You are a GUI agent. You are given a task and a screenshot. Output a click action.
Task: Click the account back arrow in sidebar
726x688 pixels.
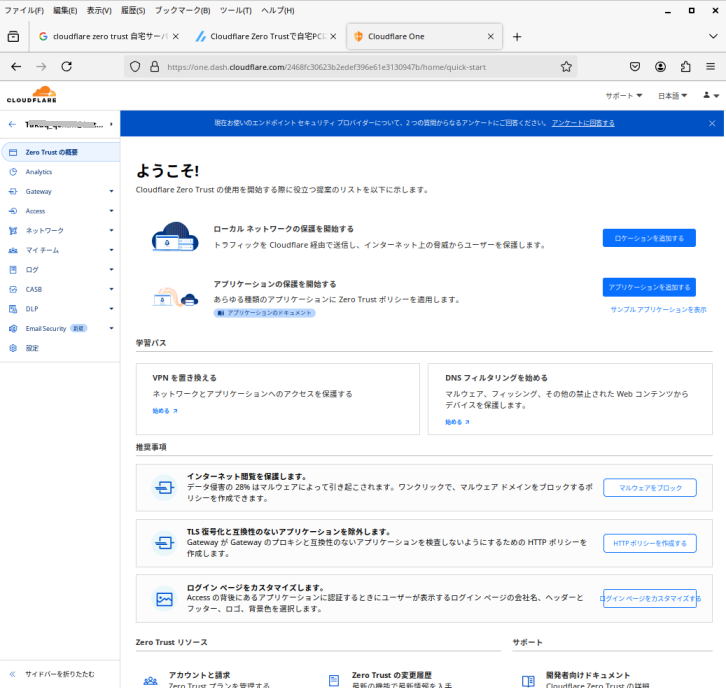13,124
